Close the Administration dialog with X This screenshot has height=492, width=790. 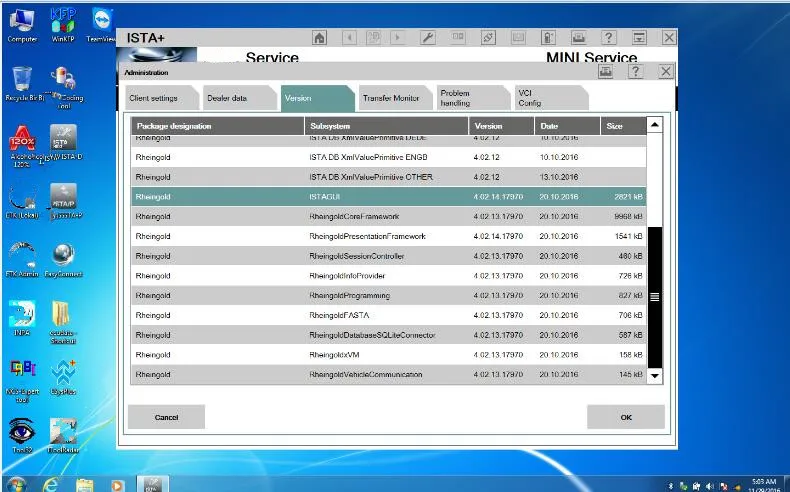[666, 72]
